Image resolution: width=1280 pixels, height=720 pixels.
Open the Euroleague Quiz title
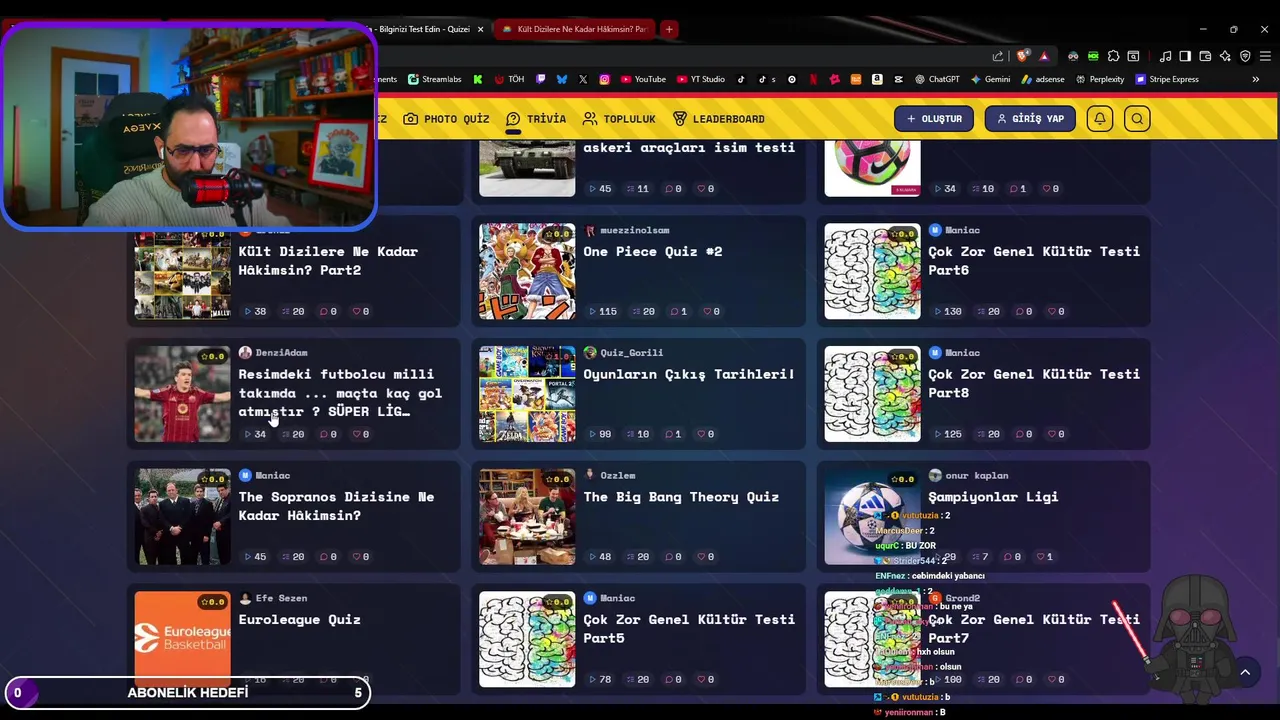tap(299, 620)
